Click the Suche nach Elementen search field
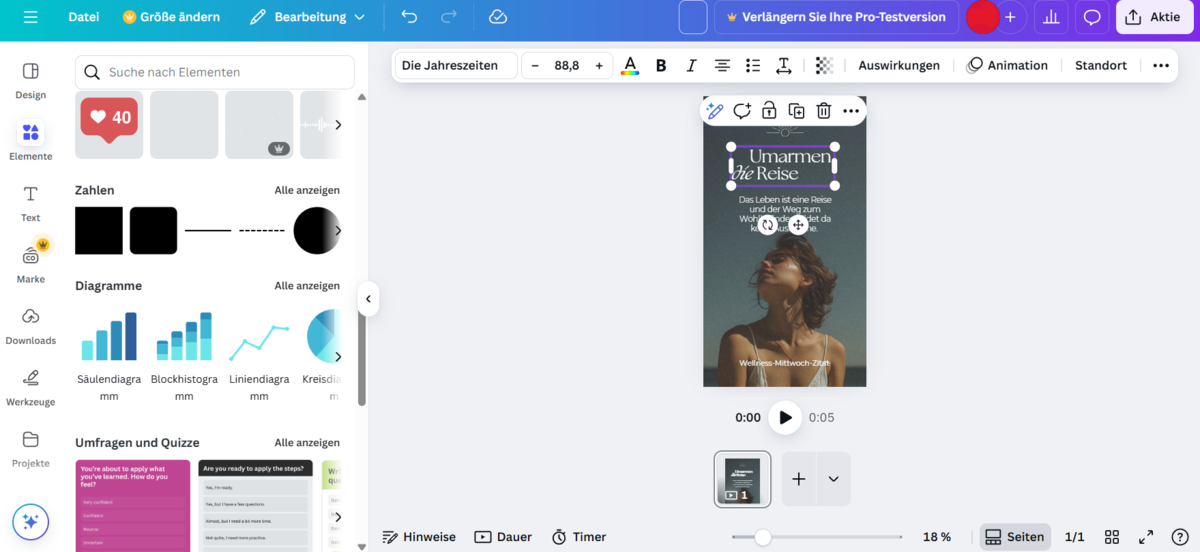The height and width of the screenshot is (552, 1200). tap(215, 72)
